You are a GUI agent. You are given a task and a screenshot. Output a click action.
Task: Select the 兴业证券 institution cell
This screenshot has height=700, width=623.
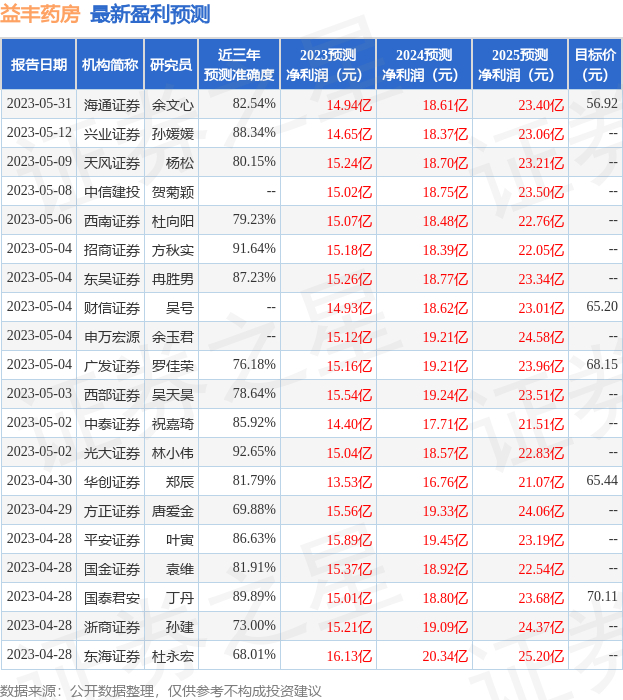(112, 134)
